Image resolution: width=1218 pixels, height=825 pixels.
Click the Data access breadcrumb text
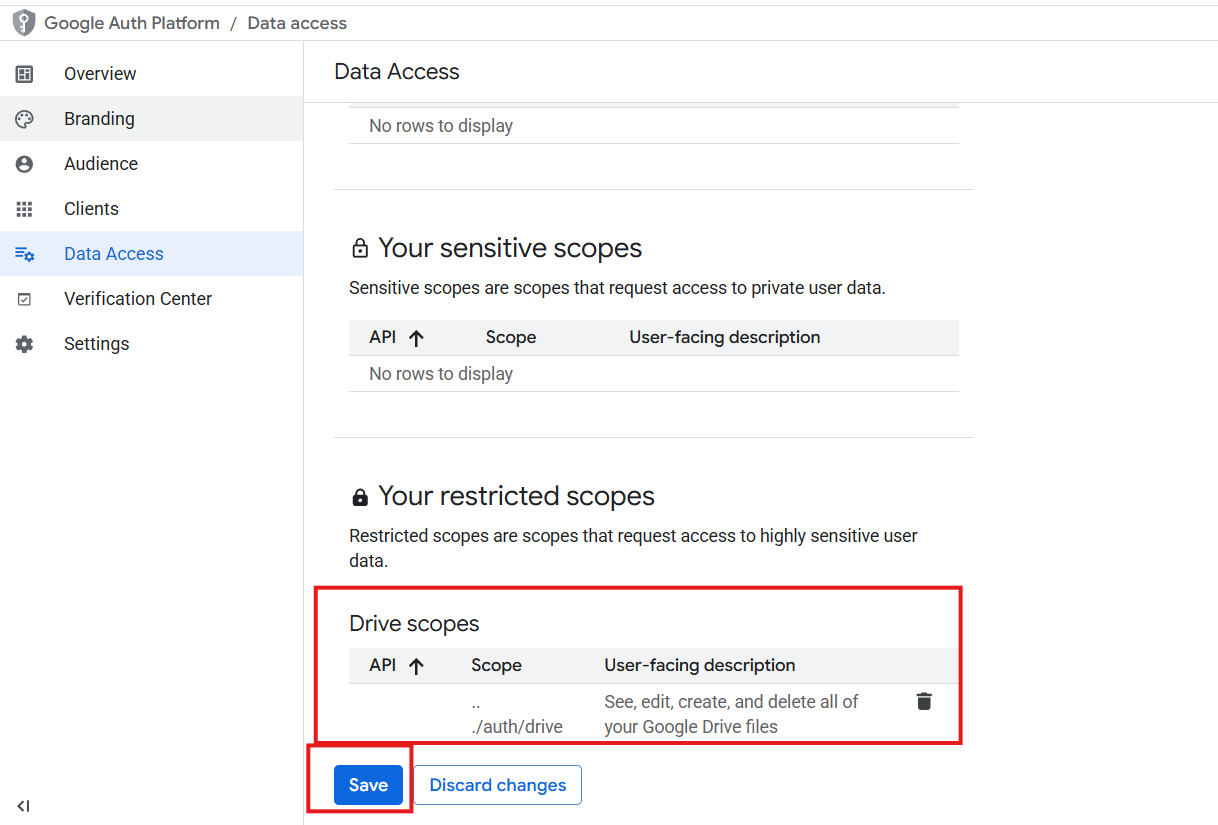[x=297, y=23]
